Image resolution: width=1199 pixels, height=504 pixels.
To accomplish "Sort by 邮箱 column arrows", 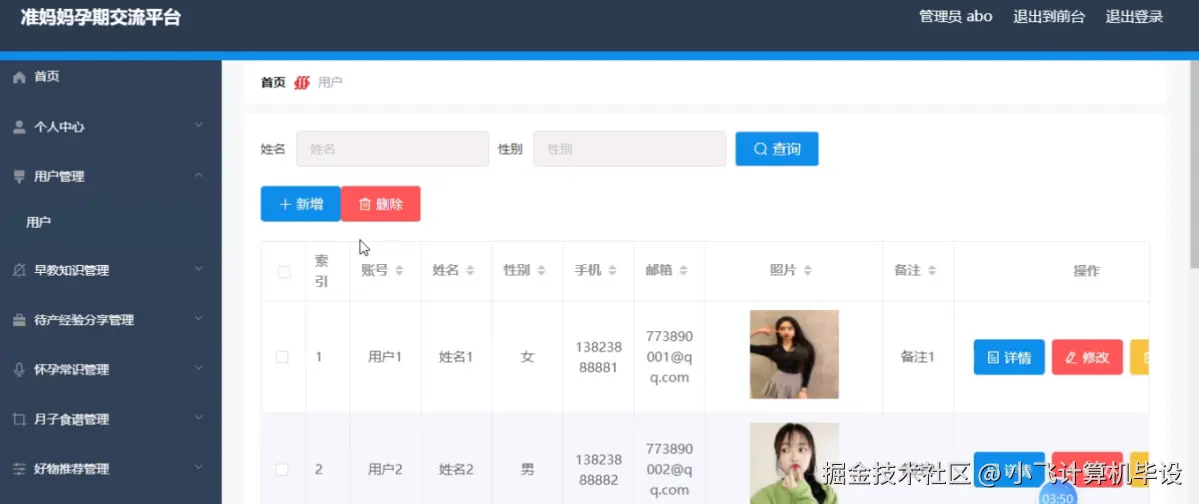I will (684, 271).
